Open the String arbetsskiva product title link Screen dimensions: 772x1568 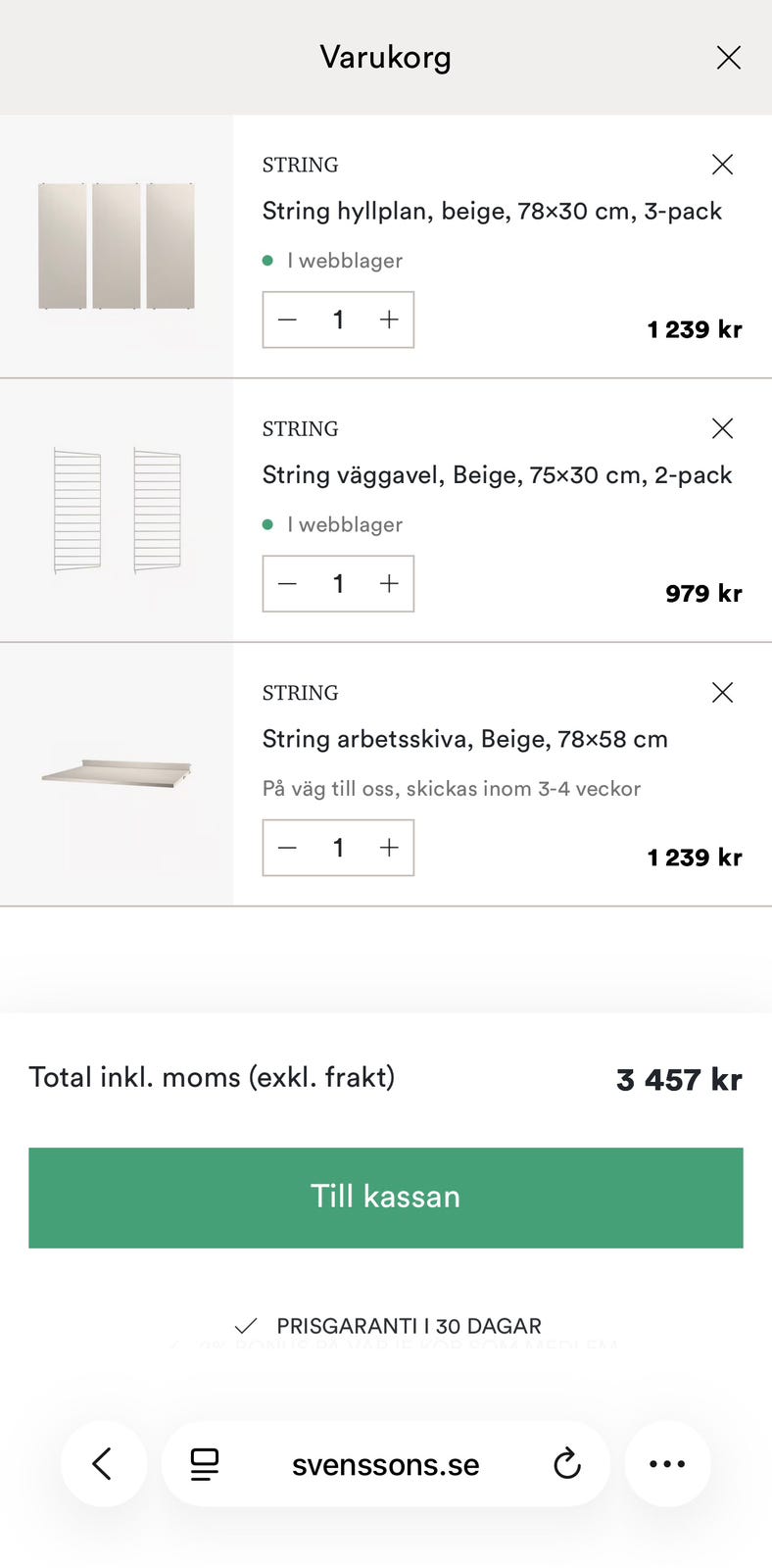[464, 739]
